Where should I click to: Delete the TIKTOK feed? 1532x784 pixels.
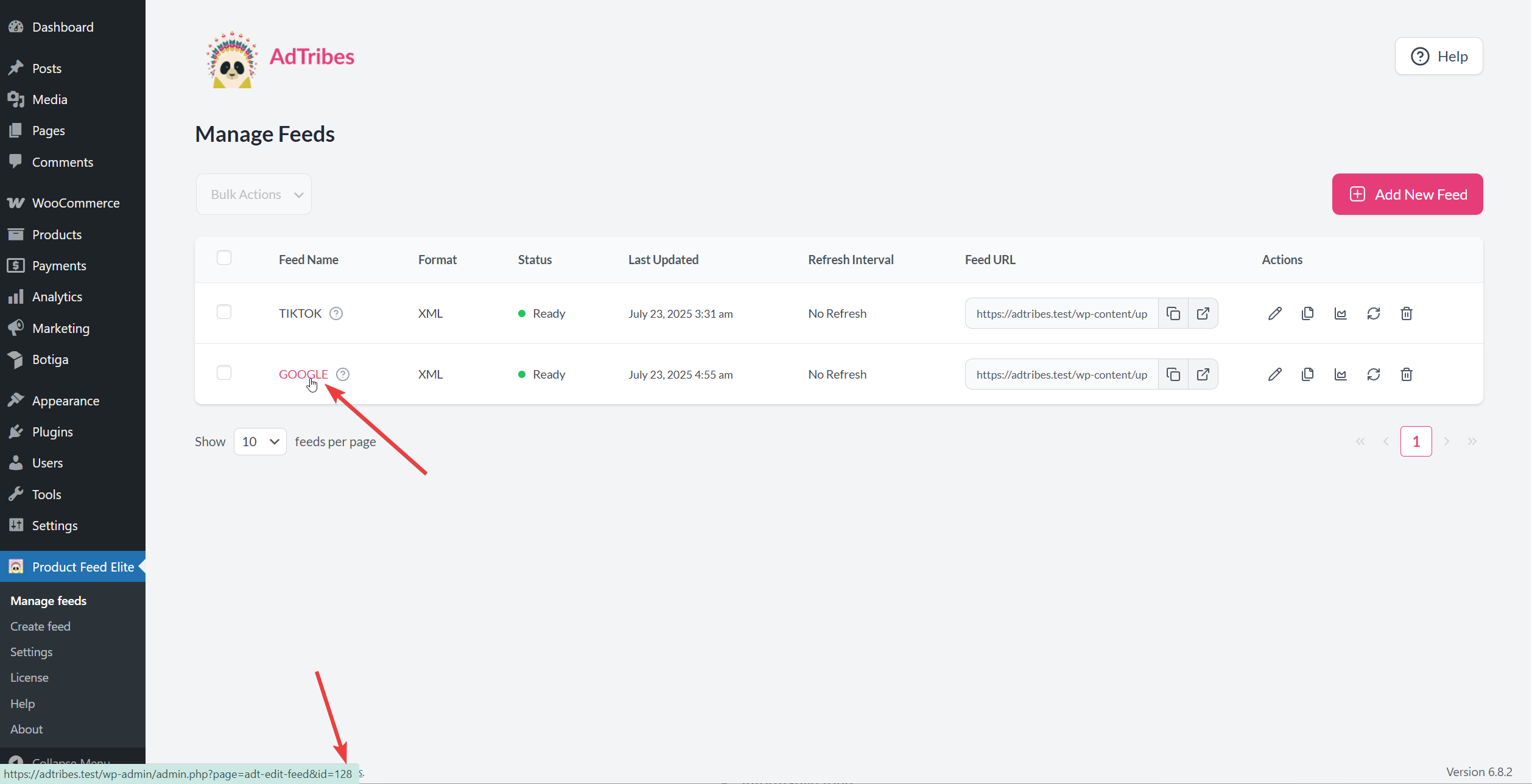[1406, 313]
